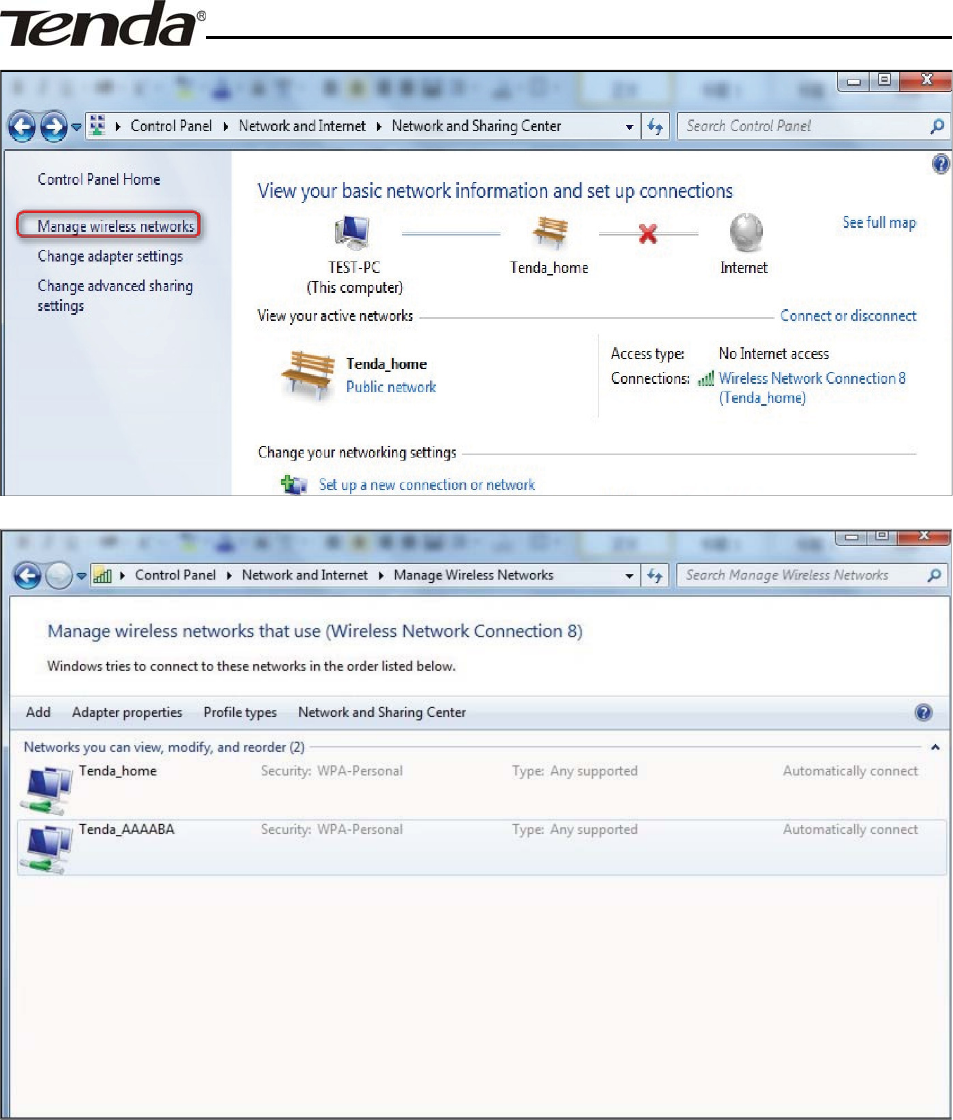This screenshot has height=1120, width=953.
Task: Open address history dropdown in Manage Wireless Networks
Action: [629, 576]
